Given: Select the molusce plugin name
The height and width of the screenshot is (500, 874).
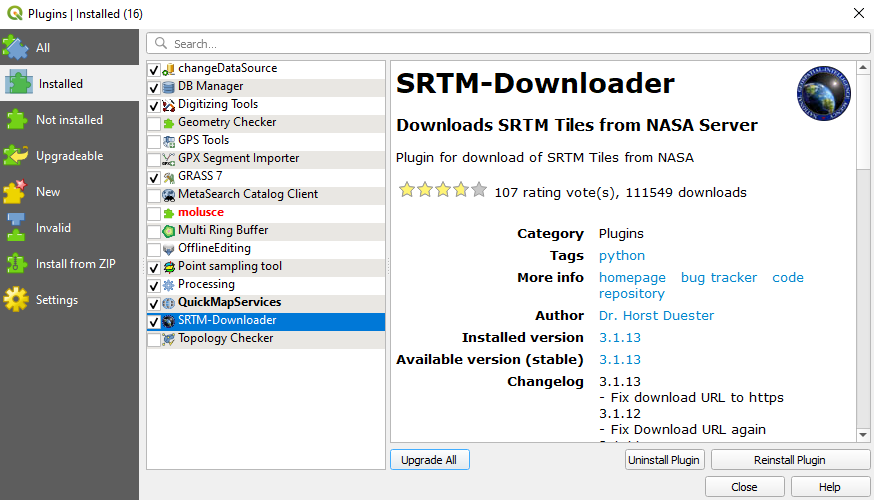Looking at the screenshot, I should (x=201, y=212).
